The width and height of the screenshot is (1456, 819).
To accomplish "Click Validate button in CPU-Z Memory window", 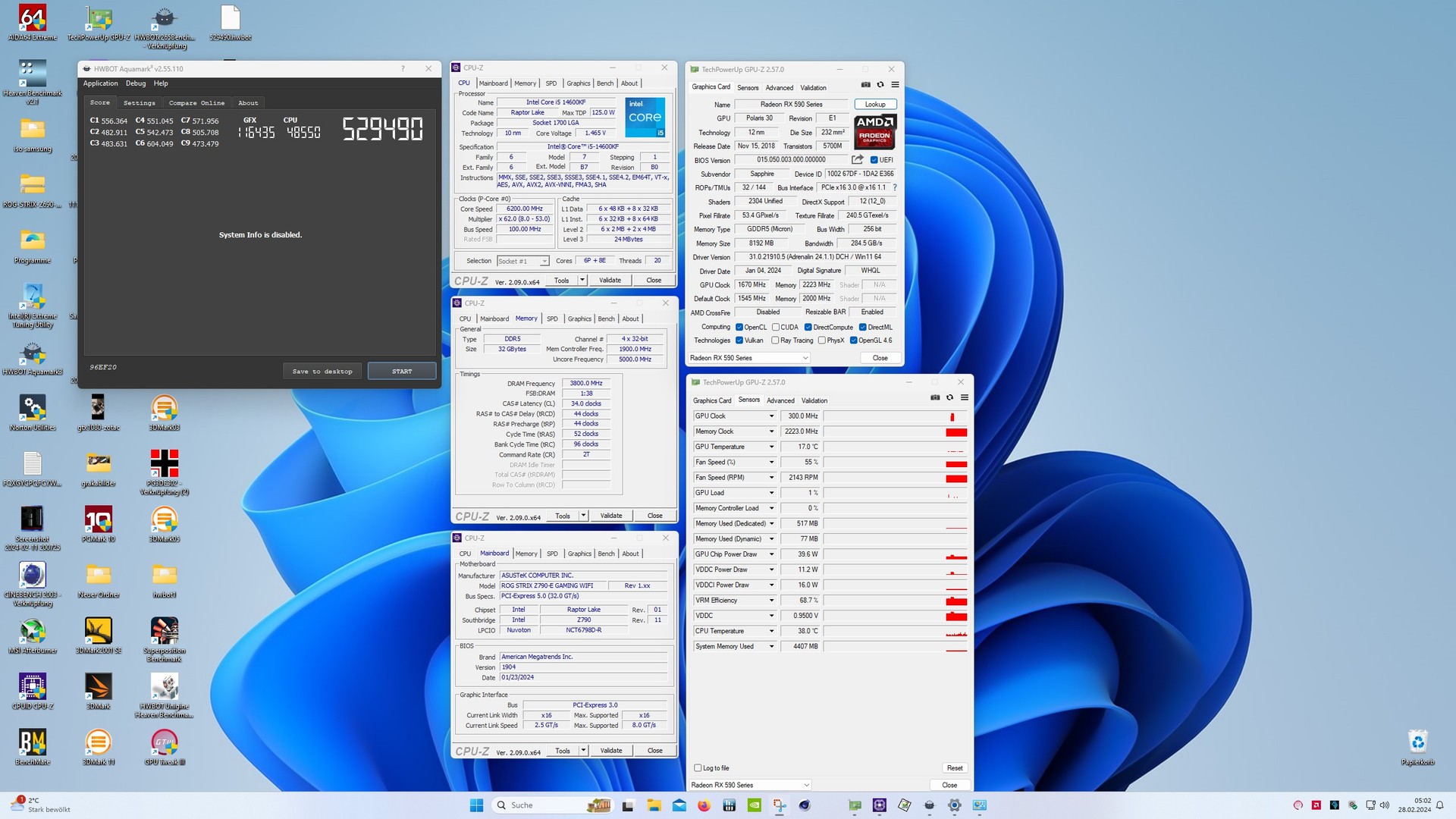I will pyautogui.click(x=611, y=516).
